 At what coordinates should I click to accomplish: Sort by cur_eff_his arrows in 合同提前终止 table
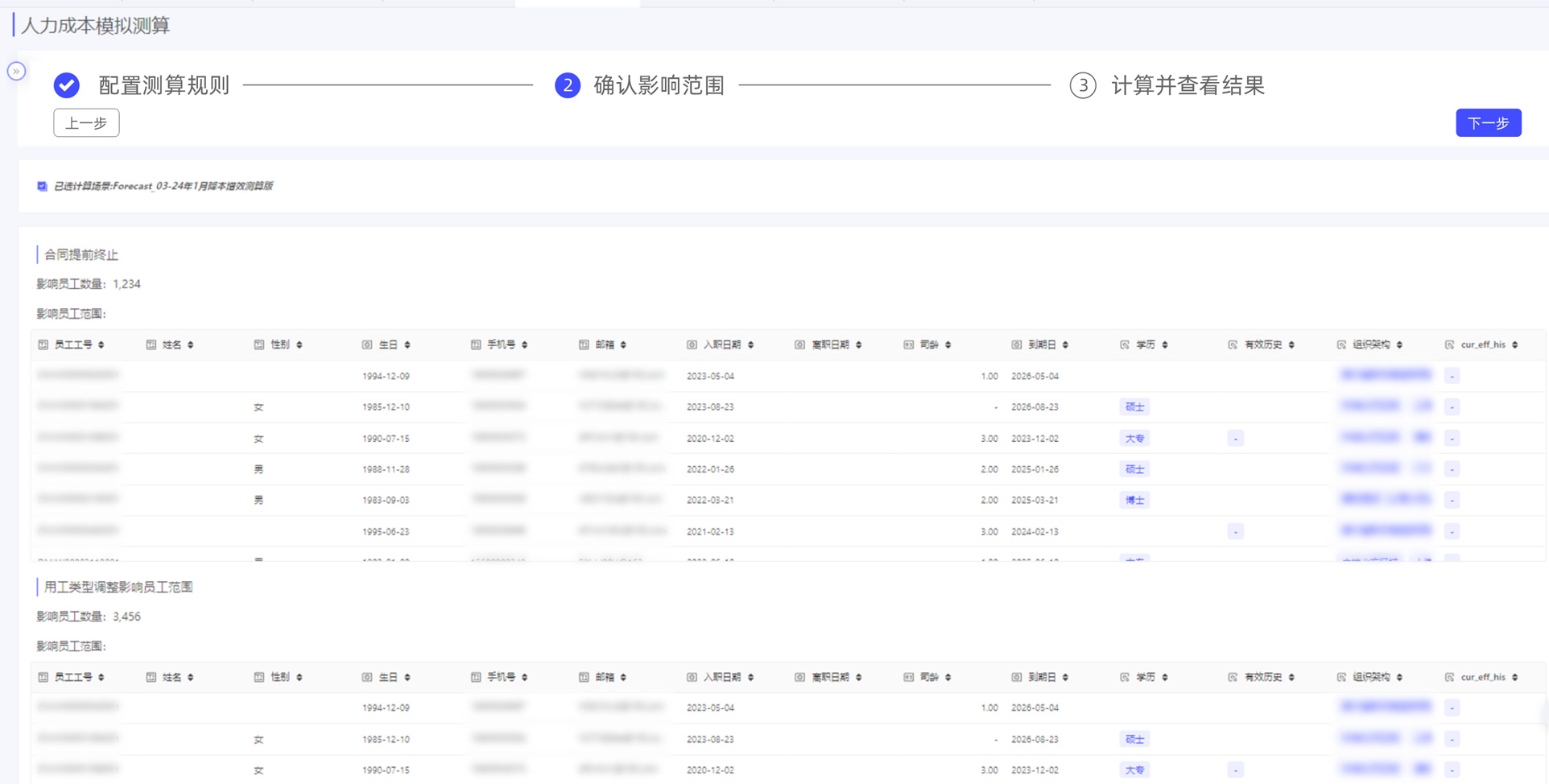click(1515, 345)
